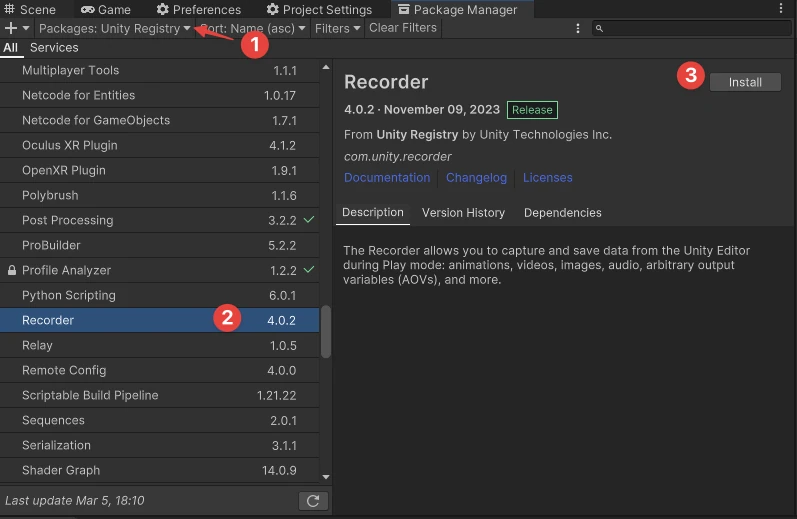Switch to the Scene tab
The height and width of the screenshot is (519, 797).
click(30, 9)
